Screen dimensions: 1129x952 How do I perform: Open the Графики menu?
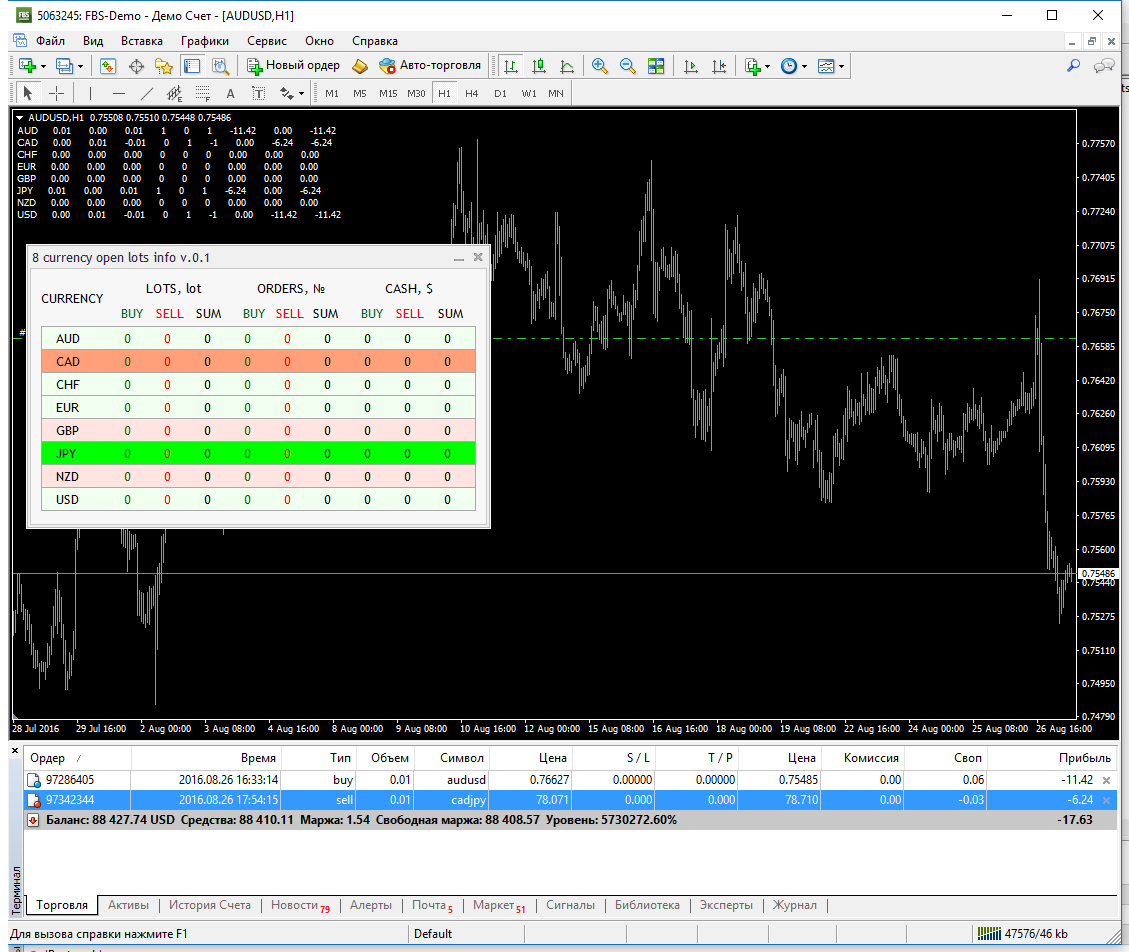click(204, 41)
